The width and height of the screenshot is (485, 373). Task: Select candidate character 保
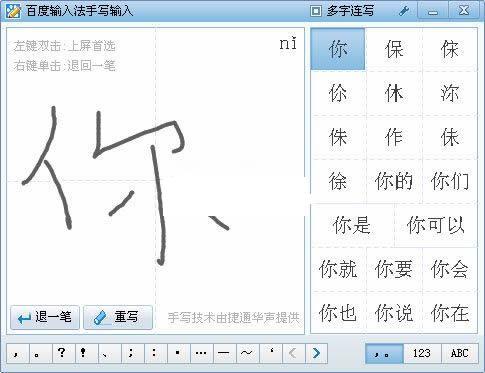[394, 49]
